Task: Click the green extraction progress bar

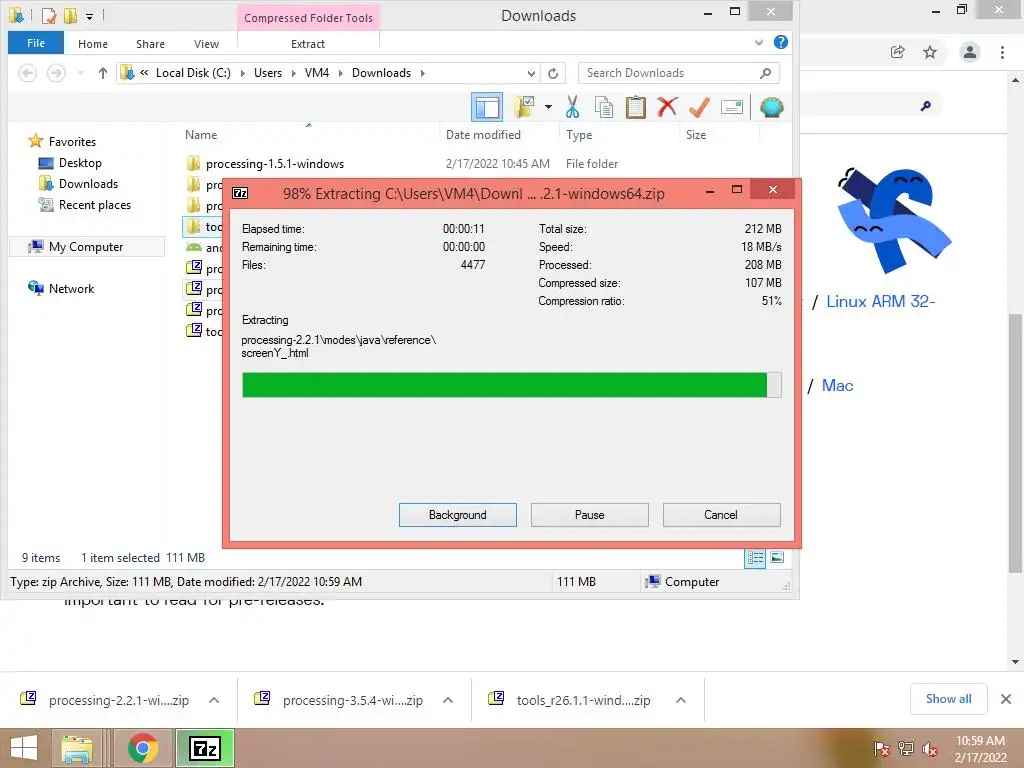Action: (511, 385)
